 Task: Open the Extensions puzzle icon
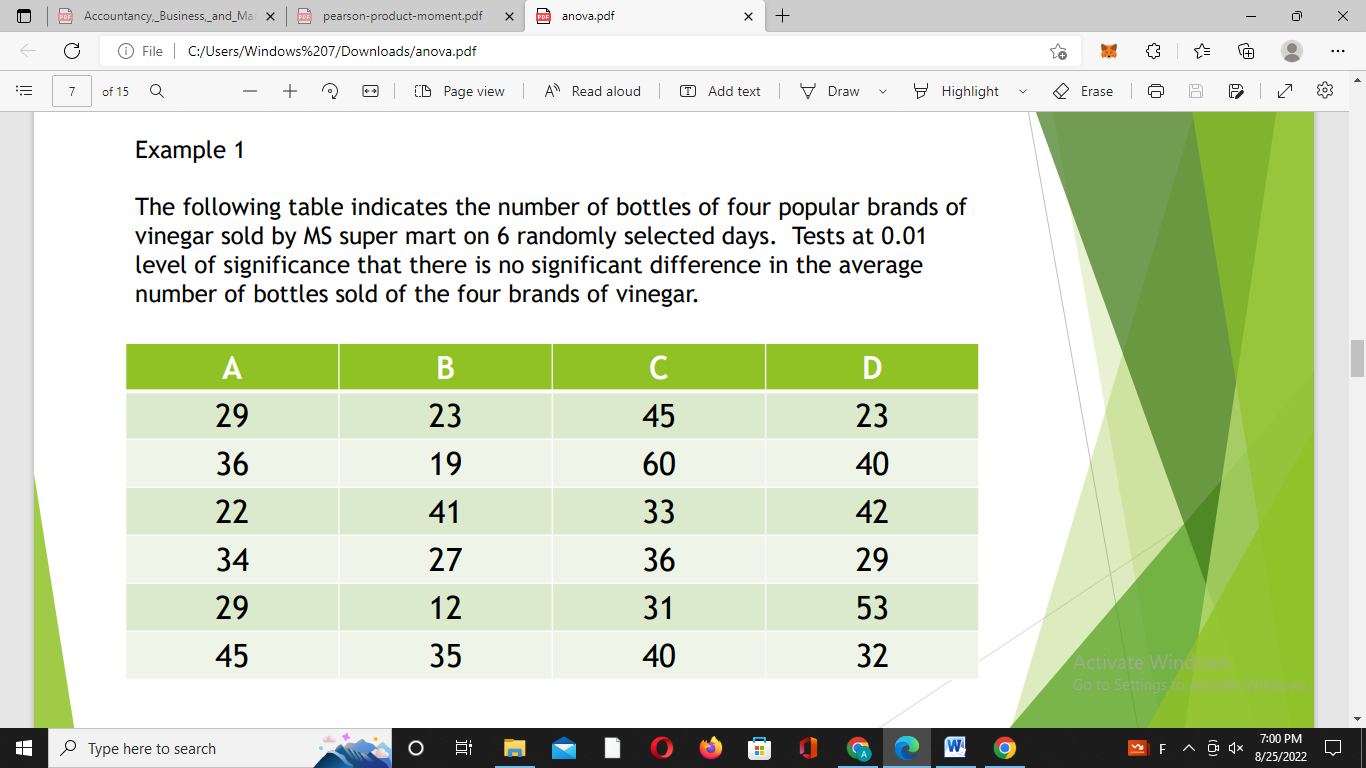[x=1153, y=51]
